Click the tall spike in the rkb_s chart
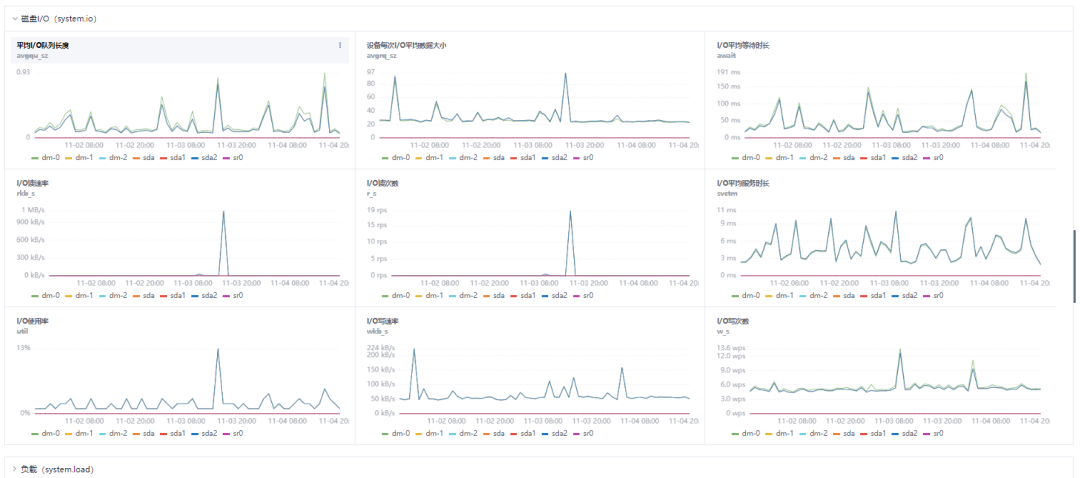Viewport: 1080px width, 478px height. click(x=223, y=212)
